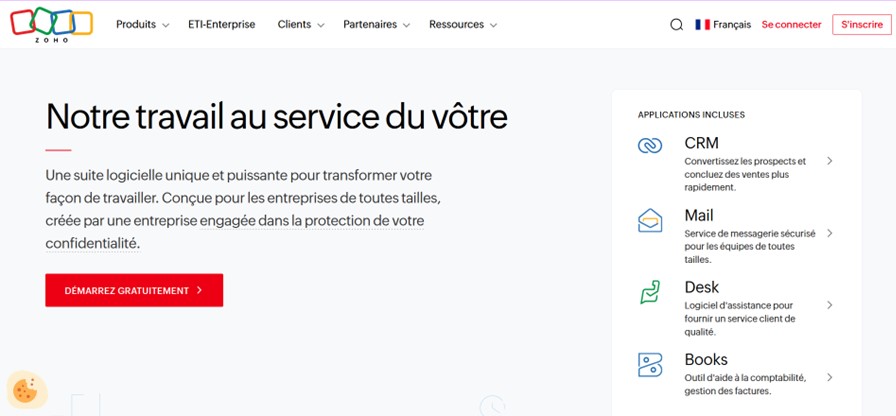The width and height of the screenshot is (896, 416).
Task: Click the Mail envelope icon
Action: pos(650,220)
